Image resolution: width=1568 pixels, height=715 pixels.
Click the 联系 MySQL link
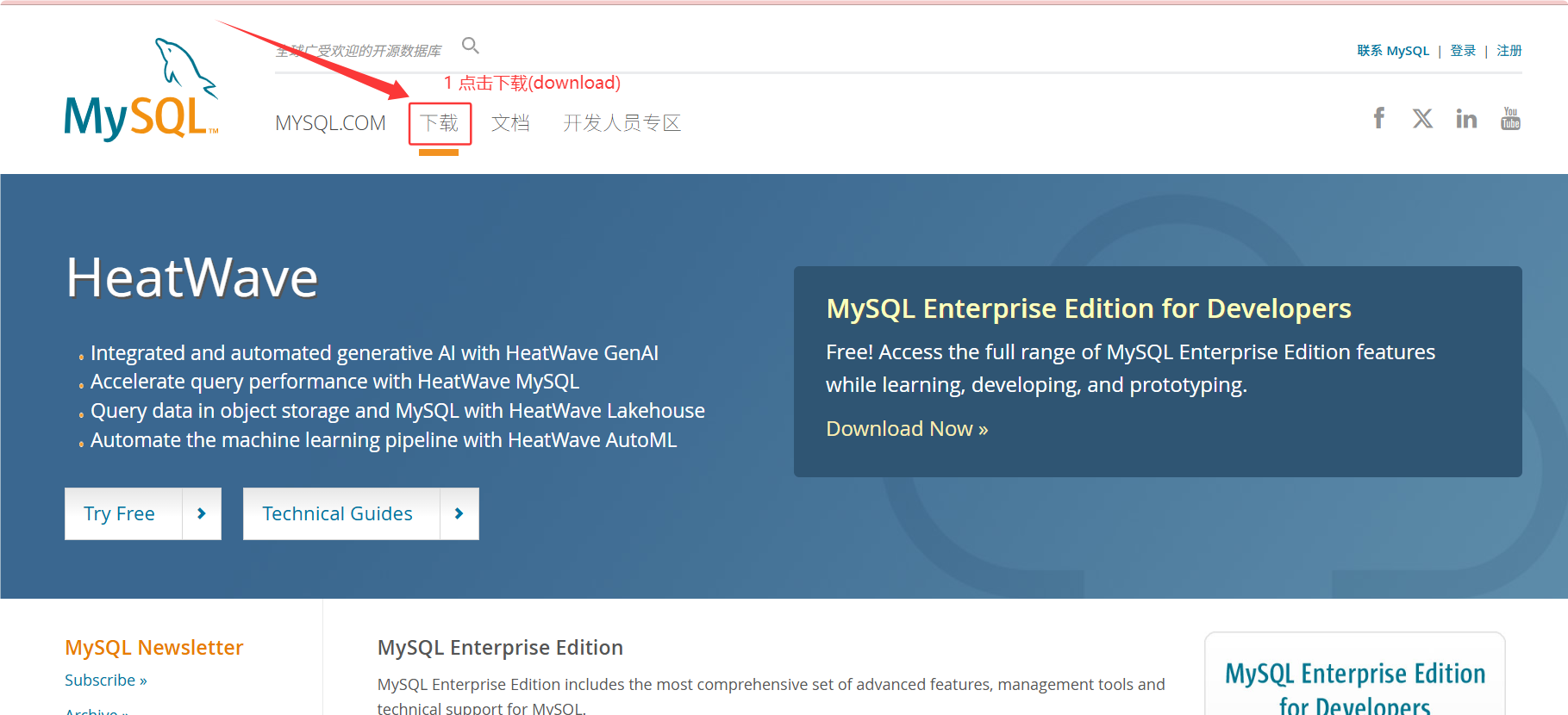coord(1393,51)
